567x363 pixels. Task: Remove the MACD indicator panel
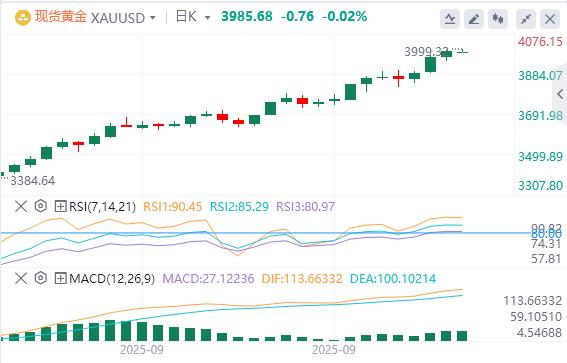tap(21, 278)
